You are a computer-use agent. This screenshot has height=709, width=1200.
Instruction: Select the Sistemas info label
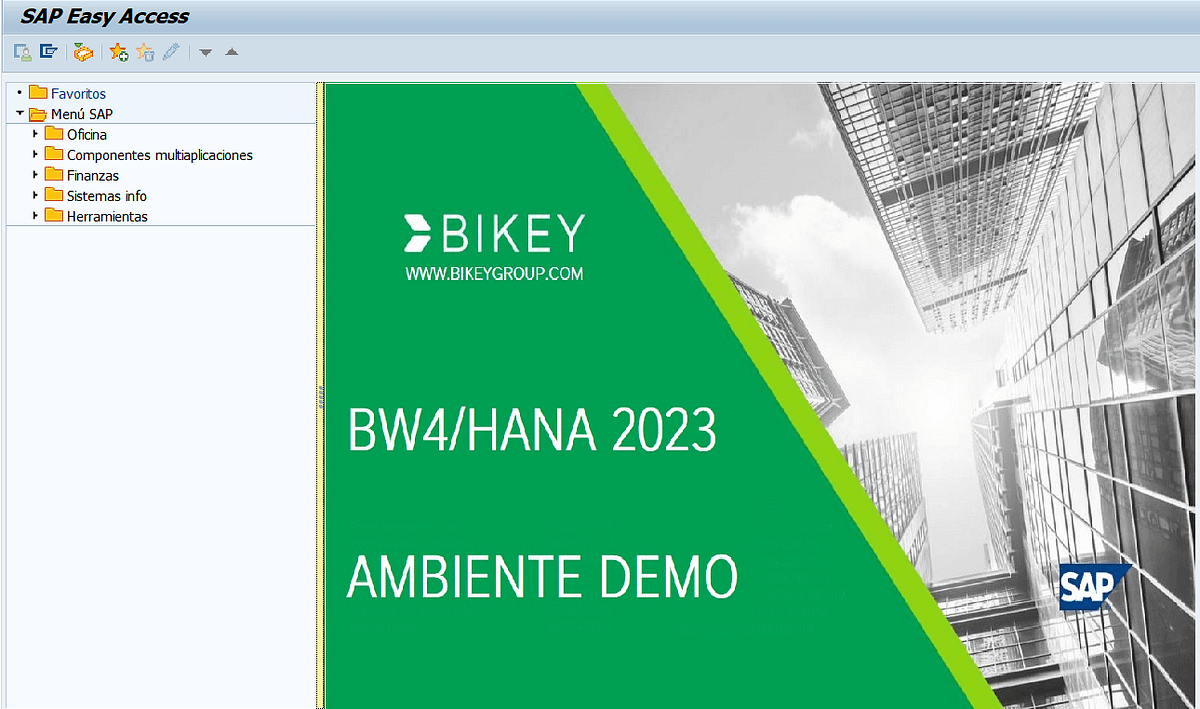(107, 196)
